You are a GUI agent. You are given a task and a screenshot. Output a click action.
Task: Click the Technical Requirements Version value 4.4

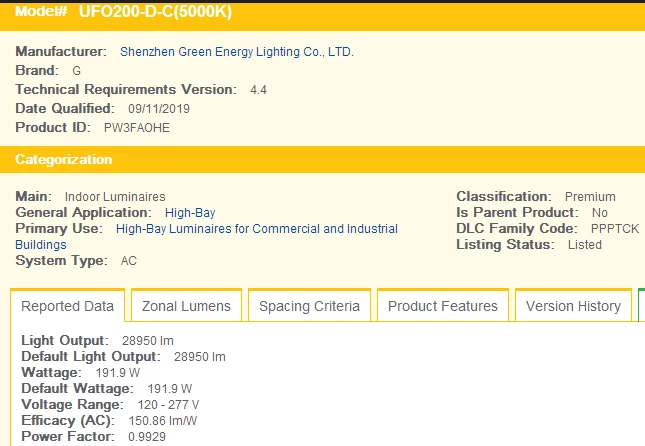tap(258, 90)
